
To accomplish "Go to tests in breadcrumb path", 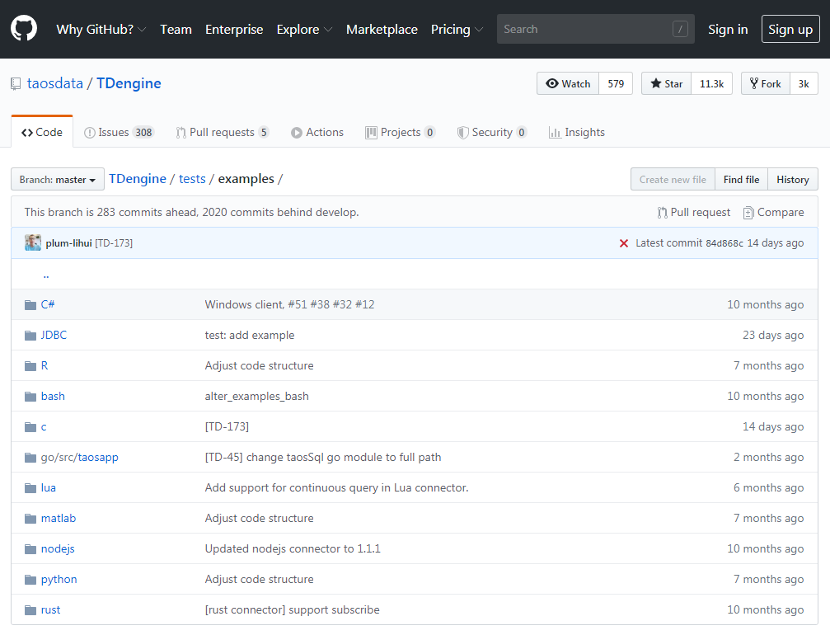I will pos(192,179).
